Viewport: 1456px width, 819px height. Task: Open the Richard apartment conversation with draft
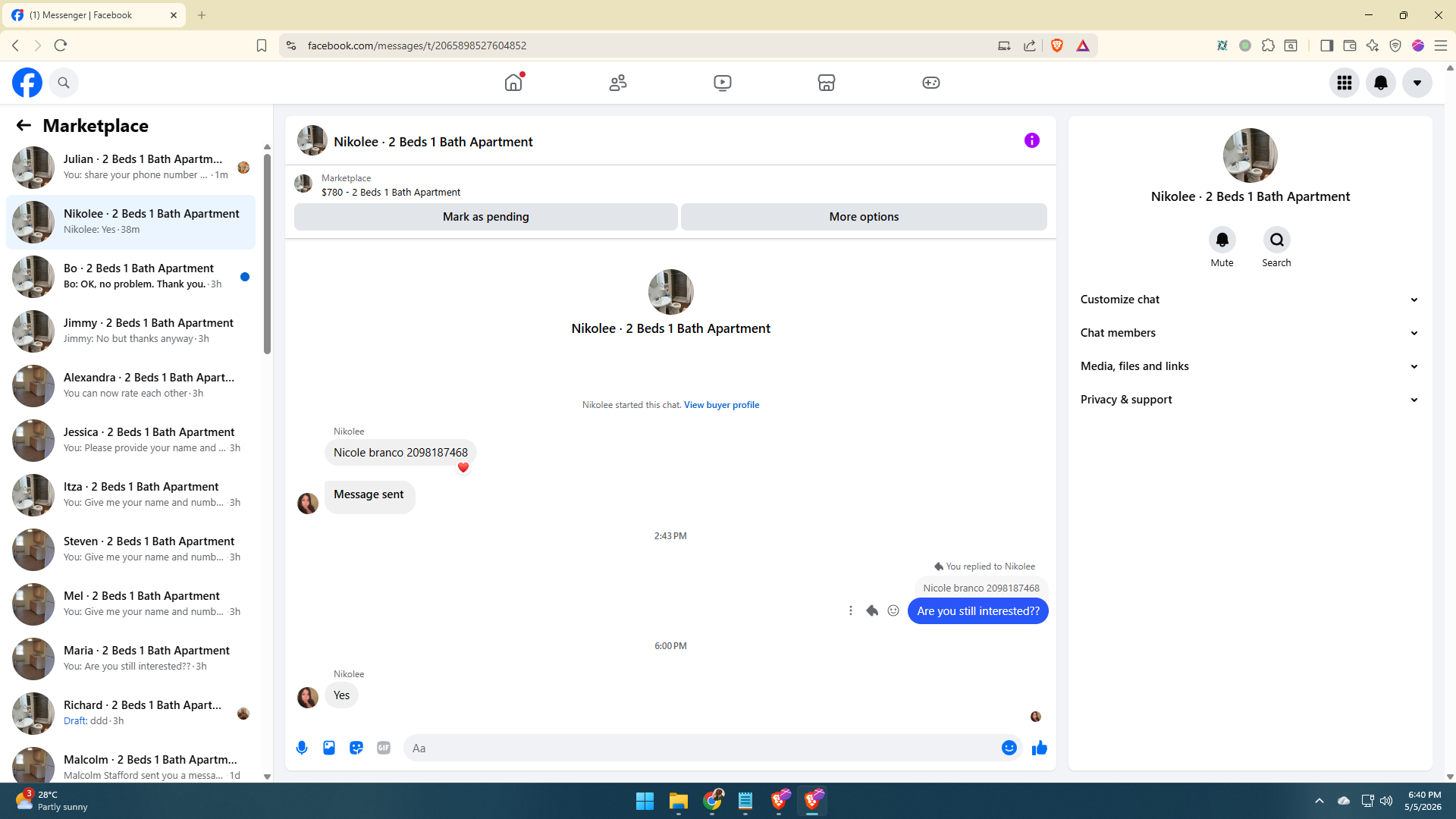coord(131,713)
